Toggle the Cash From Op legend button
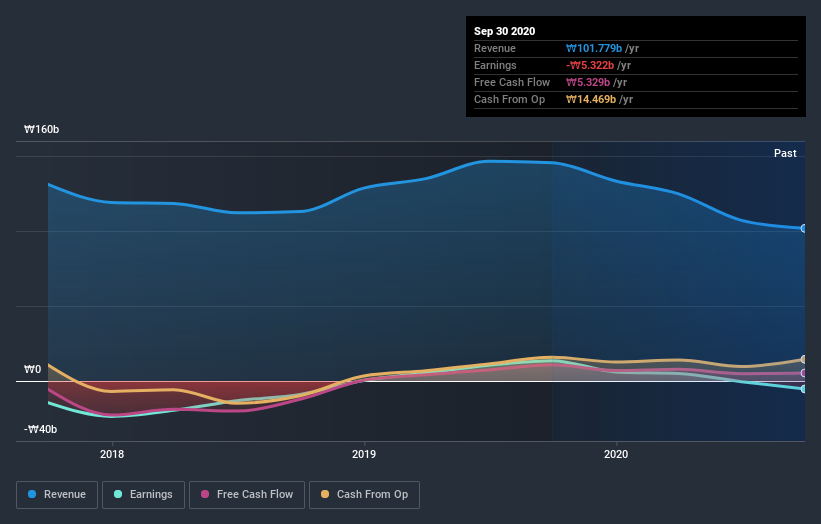Screen dimensions: 821x524 pyautogui.click(x=364, y=495)
